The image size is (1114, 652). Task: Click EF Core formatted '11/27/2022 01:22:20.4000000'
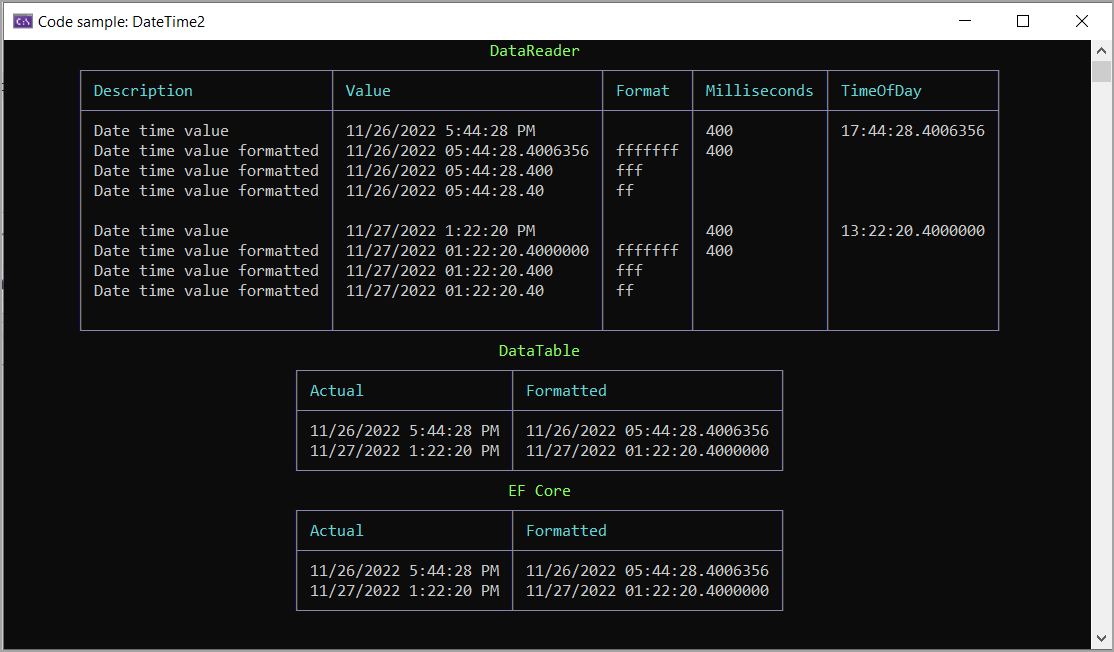click(647, 590)
